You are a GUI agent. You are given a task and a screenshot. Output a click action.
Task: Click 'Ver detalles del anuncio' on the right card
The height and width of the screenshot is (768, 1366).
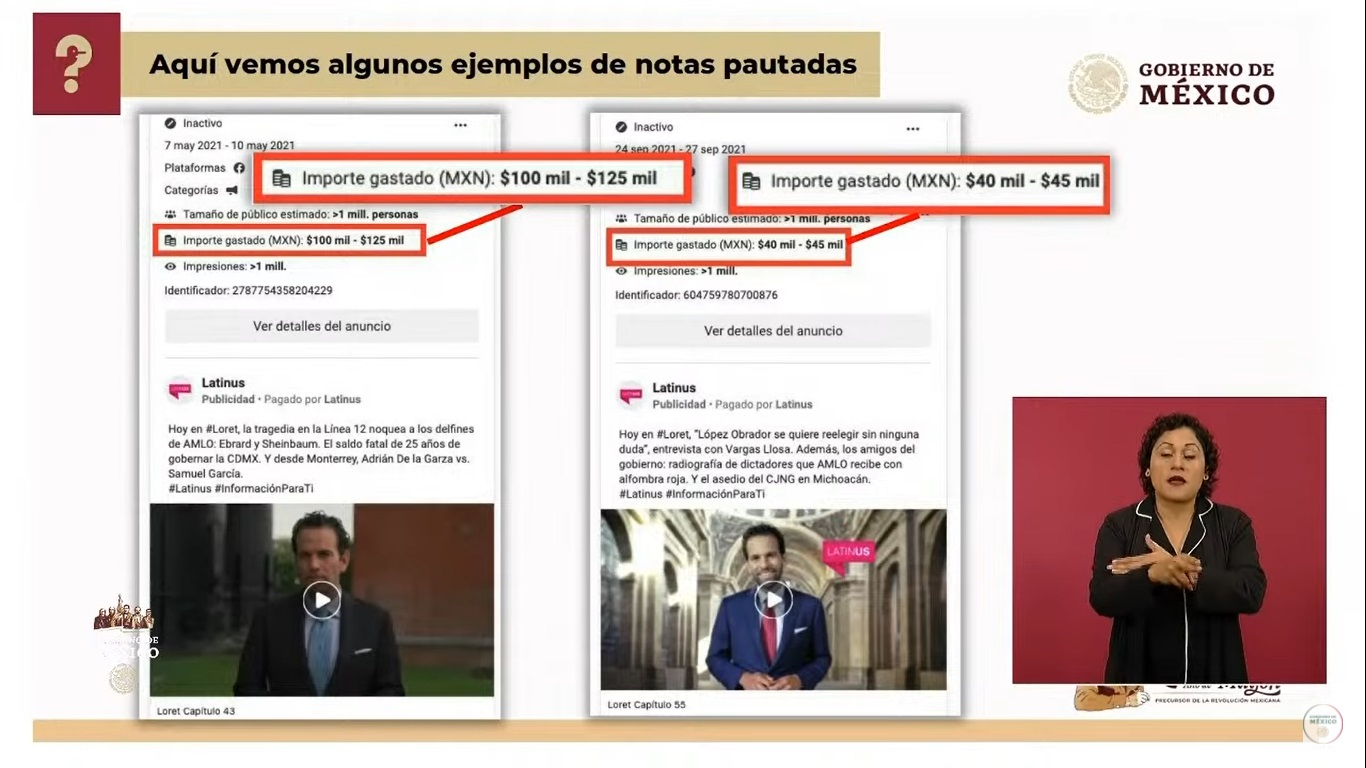773,331
